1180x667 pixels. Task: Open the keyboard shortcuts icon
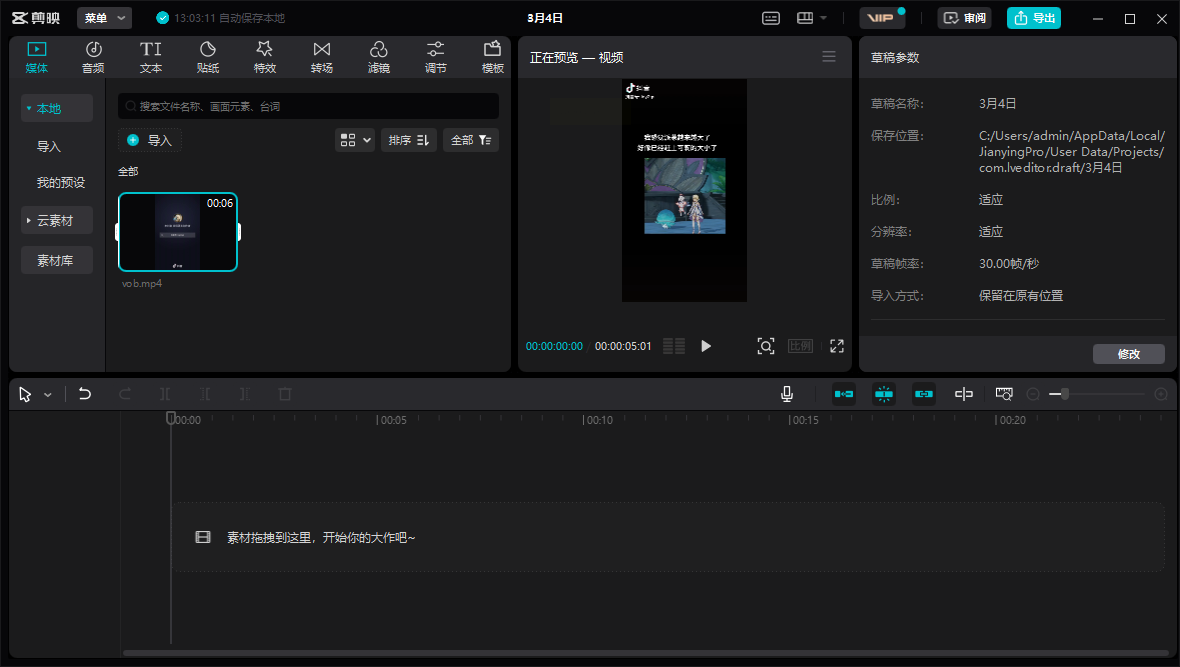[771, 18]
